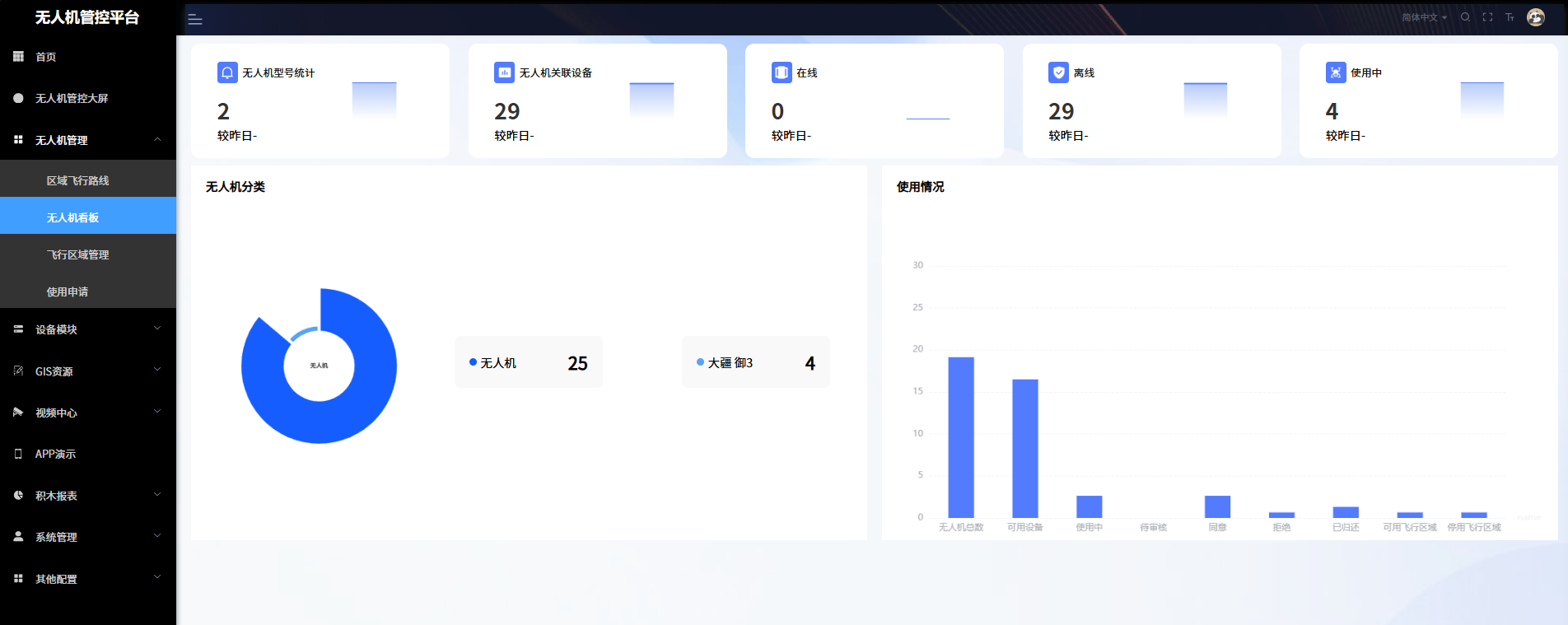The width and height of the screenshot is (1568, 625).
Task: Click the 使用中 drone icon
Action: pos(1335,72)
